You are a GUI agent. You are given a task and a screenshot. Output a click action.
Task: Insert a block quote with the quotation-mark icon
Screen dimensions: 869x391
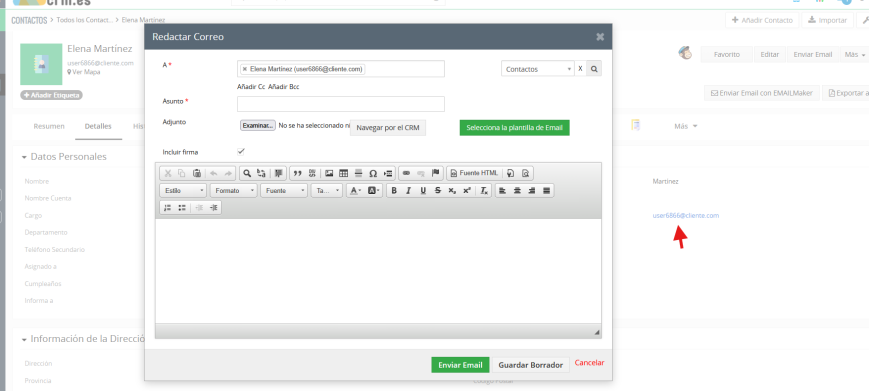298,173
